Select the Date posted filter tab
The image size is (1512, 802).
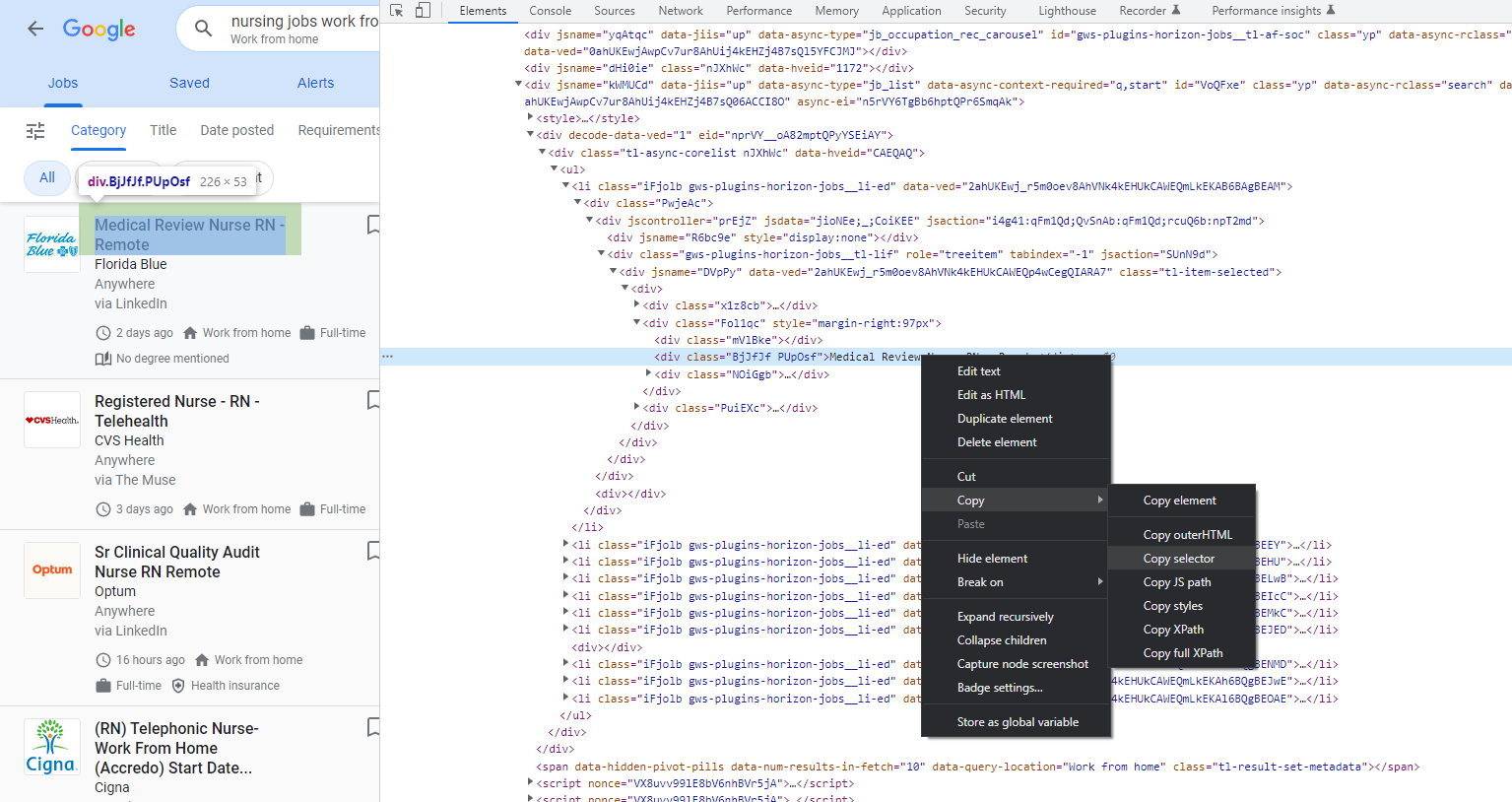coord(237,130)
